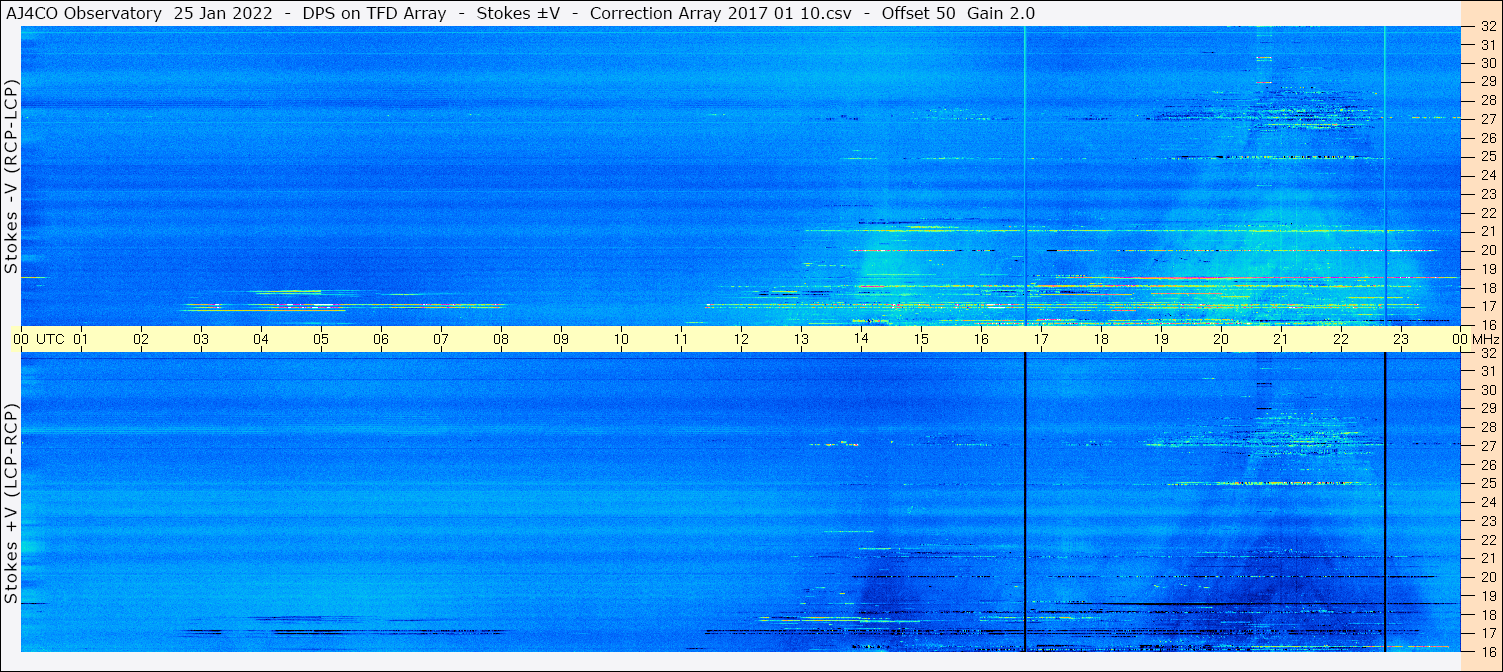Image resolution: width=1503 pixels, height=672 pixels.
Task: Click the Stokes +V (LCP-RCP) axis label
Action: pos(11,506)
